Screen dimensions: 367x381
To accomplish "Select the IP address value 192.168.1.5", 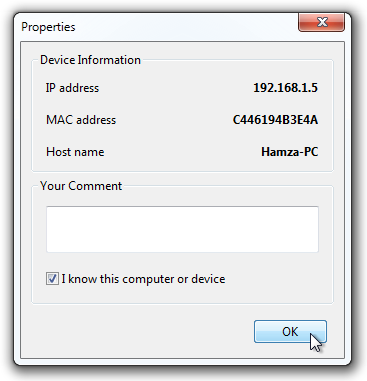I will click(x=285, y=88).
